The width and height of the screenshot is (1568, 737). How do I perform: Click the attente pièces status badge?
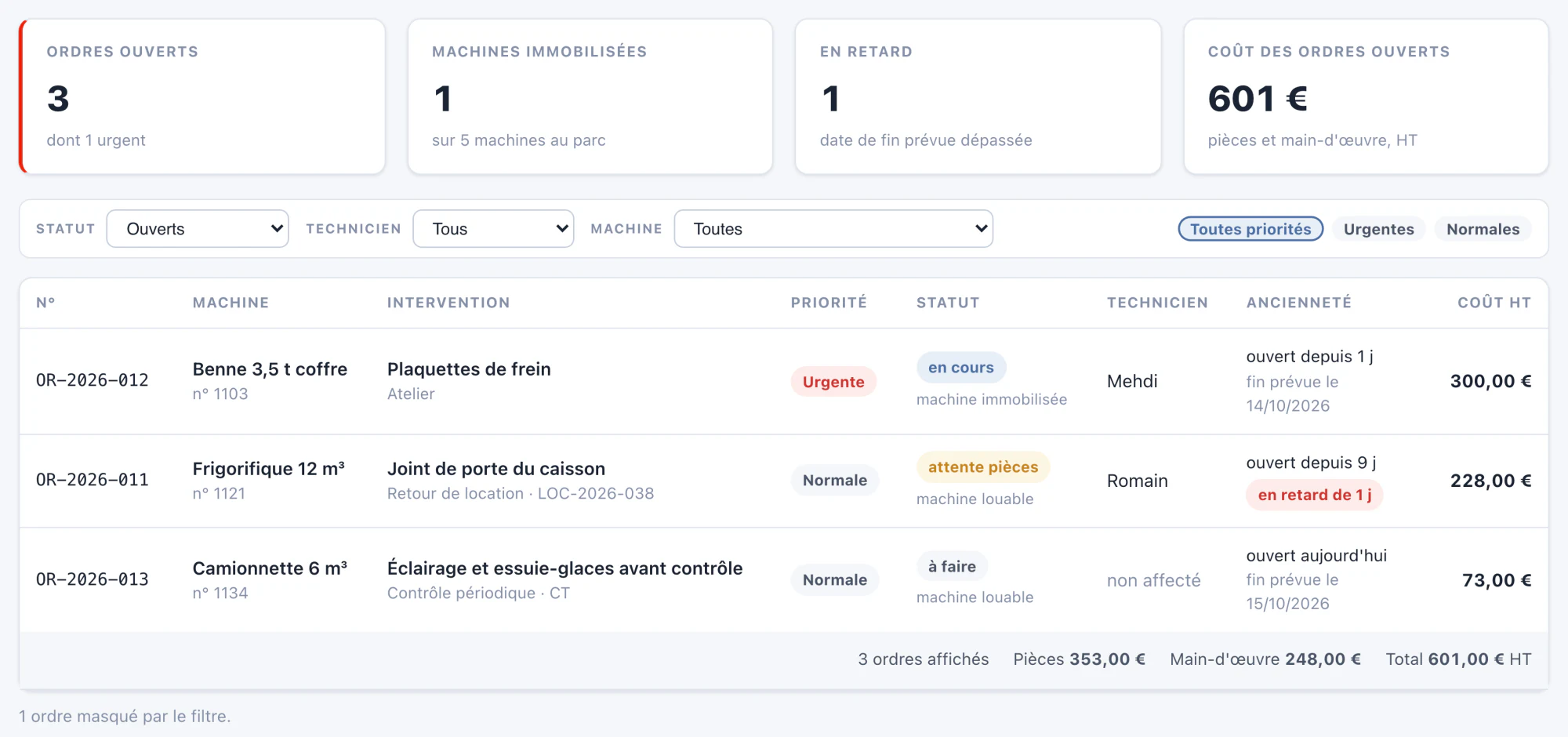[x=983, y=467]
